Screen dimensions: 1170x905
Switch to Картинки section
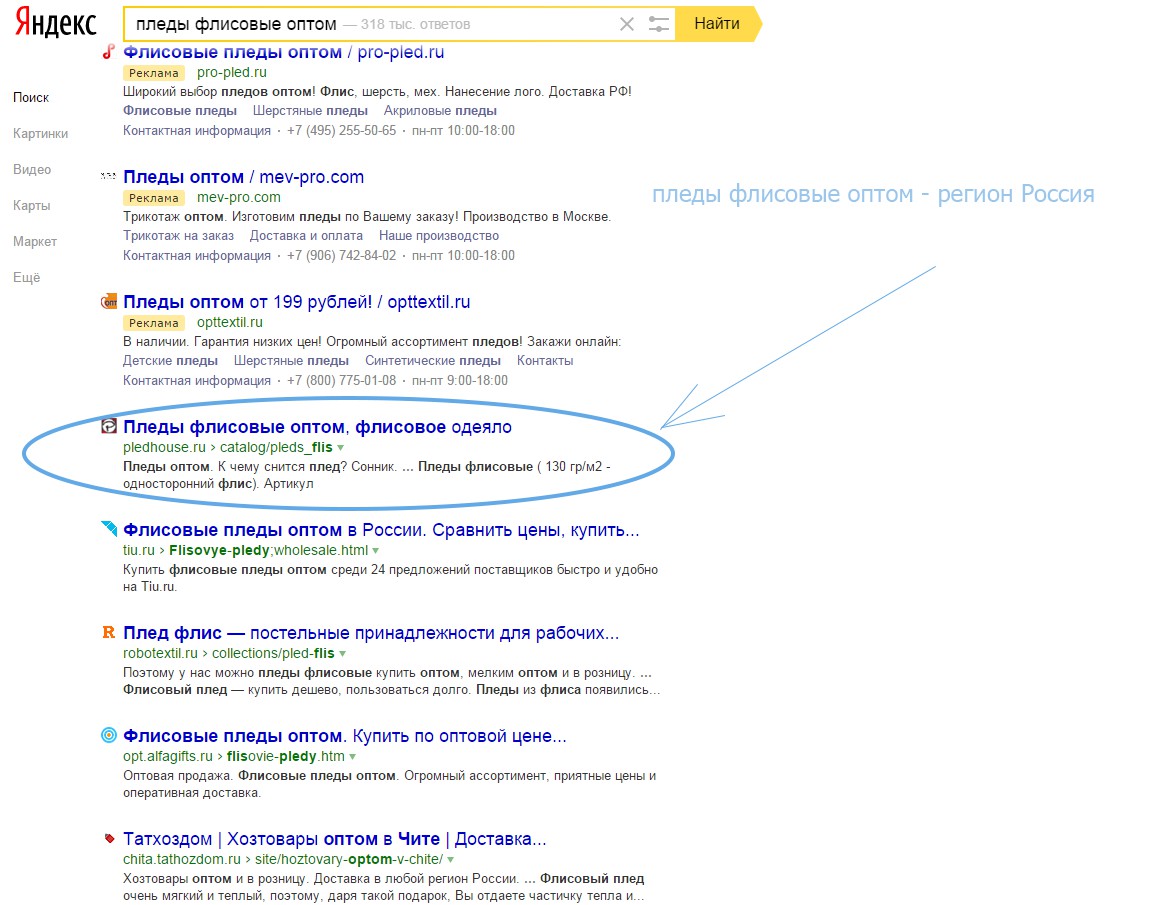coord(40,134)
